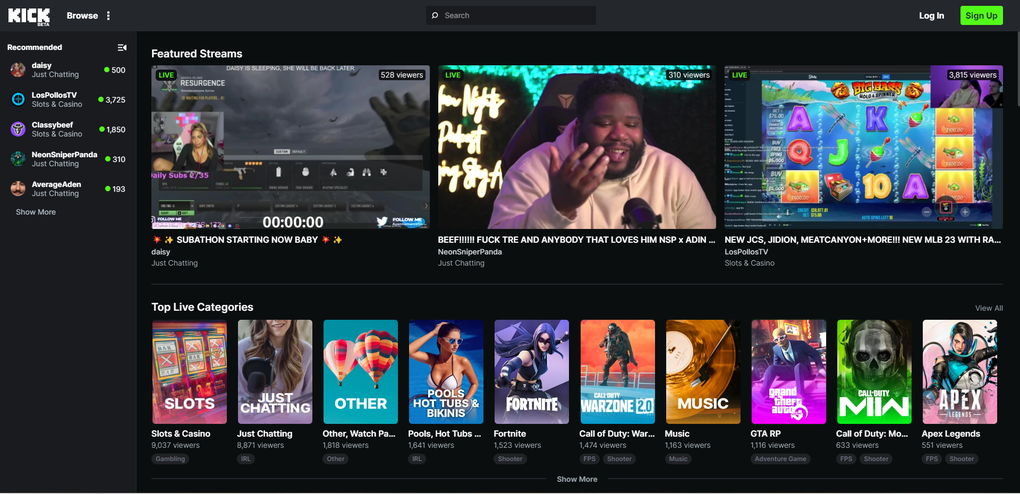Open the GTA RP category cover
This screenshot has height=494, width=1020.
click(788, 372)
